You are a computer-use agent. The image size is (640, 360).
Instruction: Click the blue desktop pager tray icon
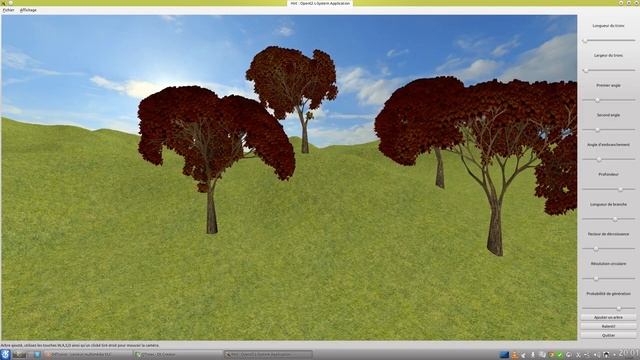[504, 355]
